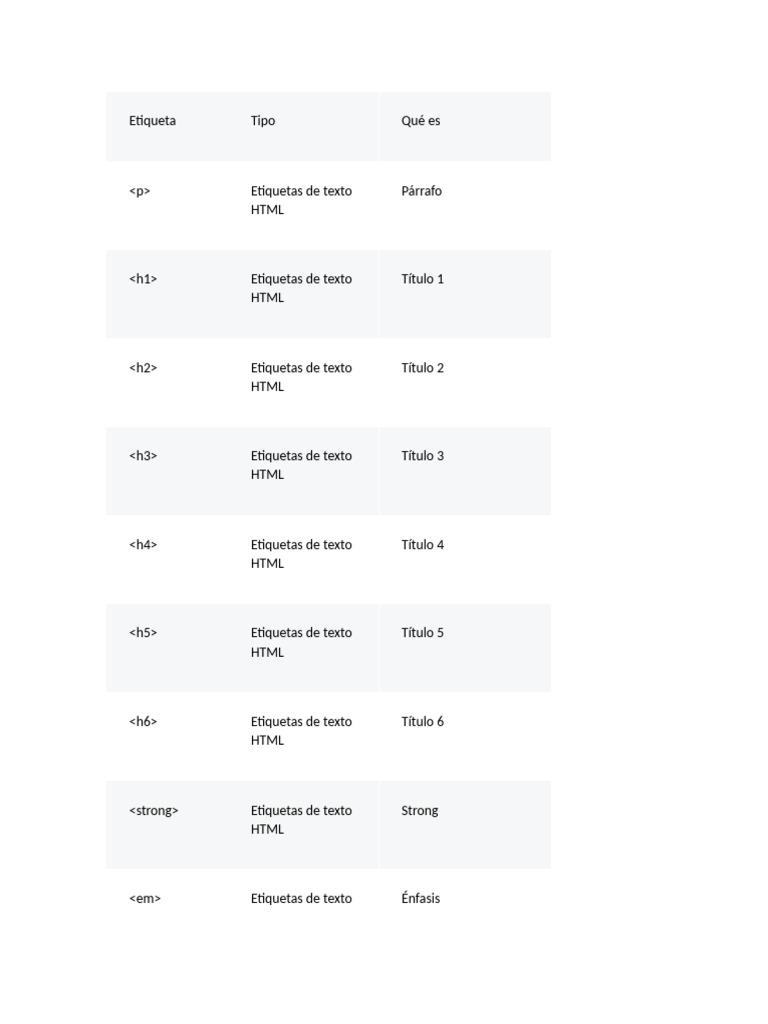Select the <h3> tag cell

tap(143, 456)
